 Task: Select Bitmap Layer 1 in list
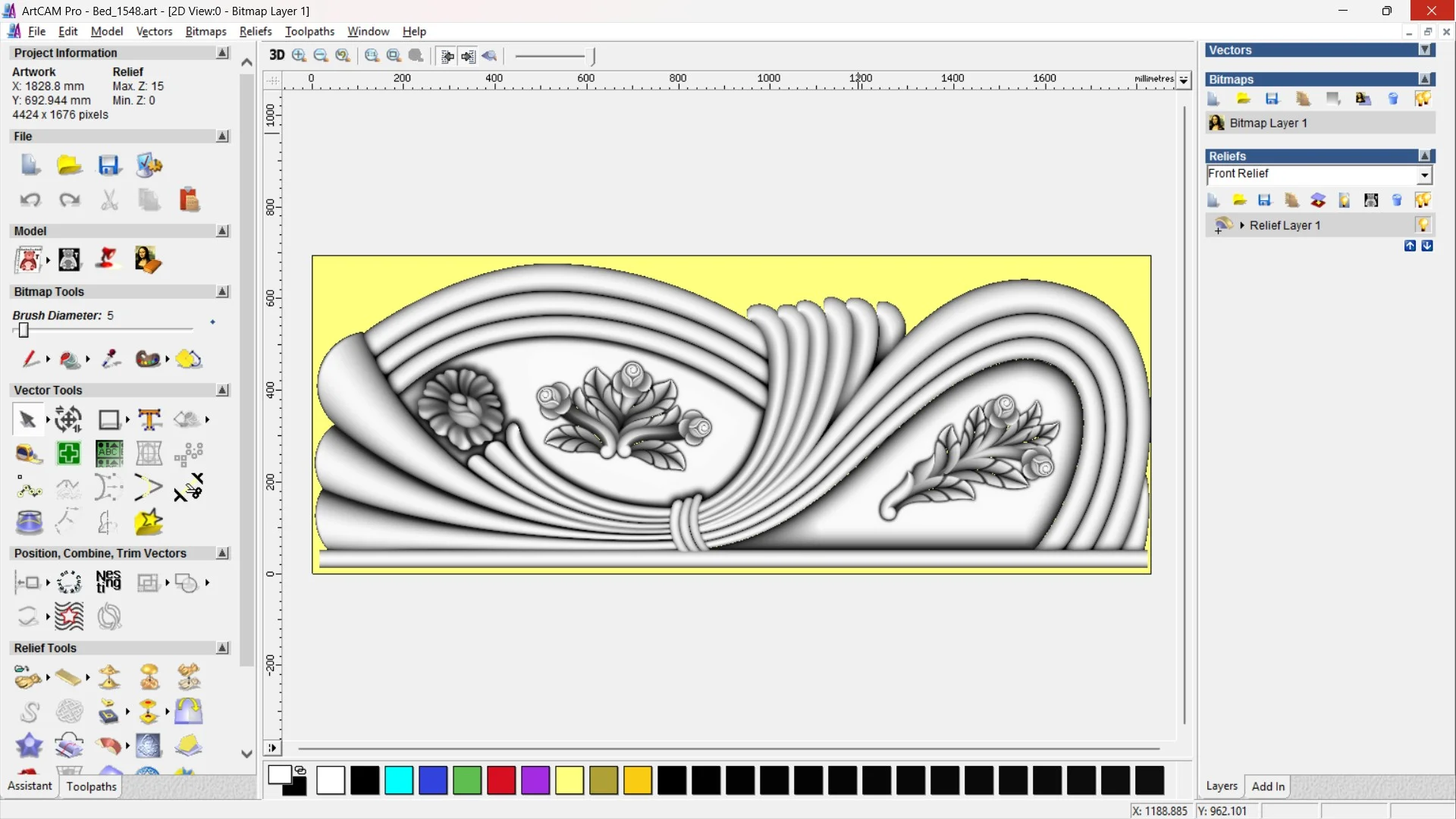(1268, 123)
